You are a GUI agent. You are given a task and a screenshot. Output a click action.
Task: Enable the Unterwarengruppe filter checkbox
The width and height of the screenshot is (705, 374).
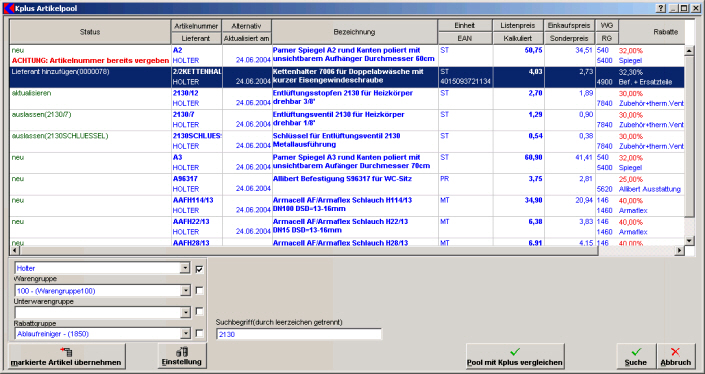[x=200, y=312]
